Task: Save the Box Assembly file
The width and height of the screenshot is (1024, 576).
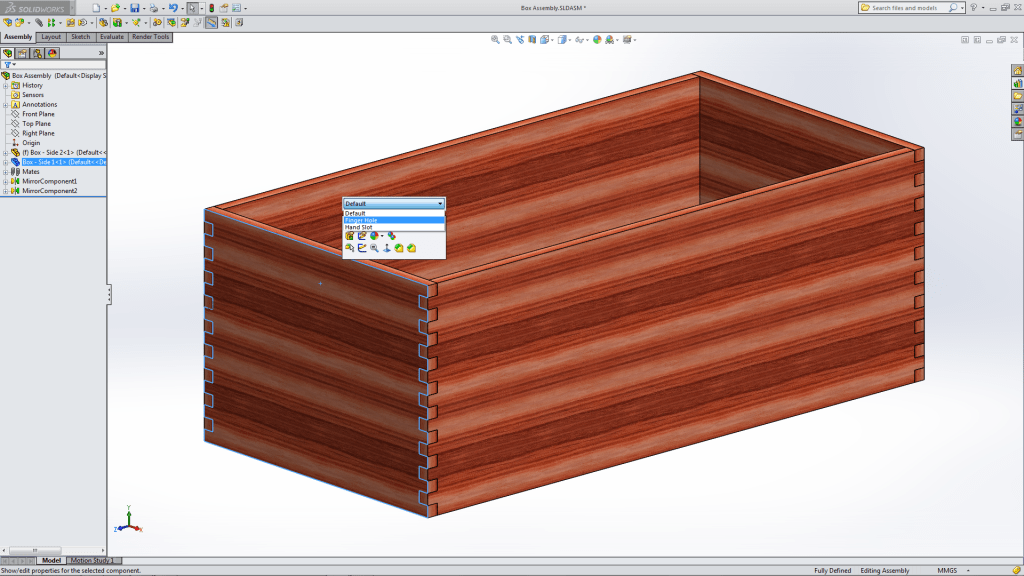Action: click(135, 8)
